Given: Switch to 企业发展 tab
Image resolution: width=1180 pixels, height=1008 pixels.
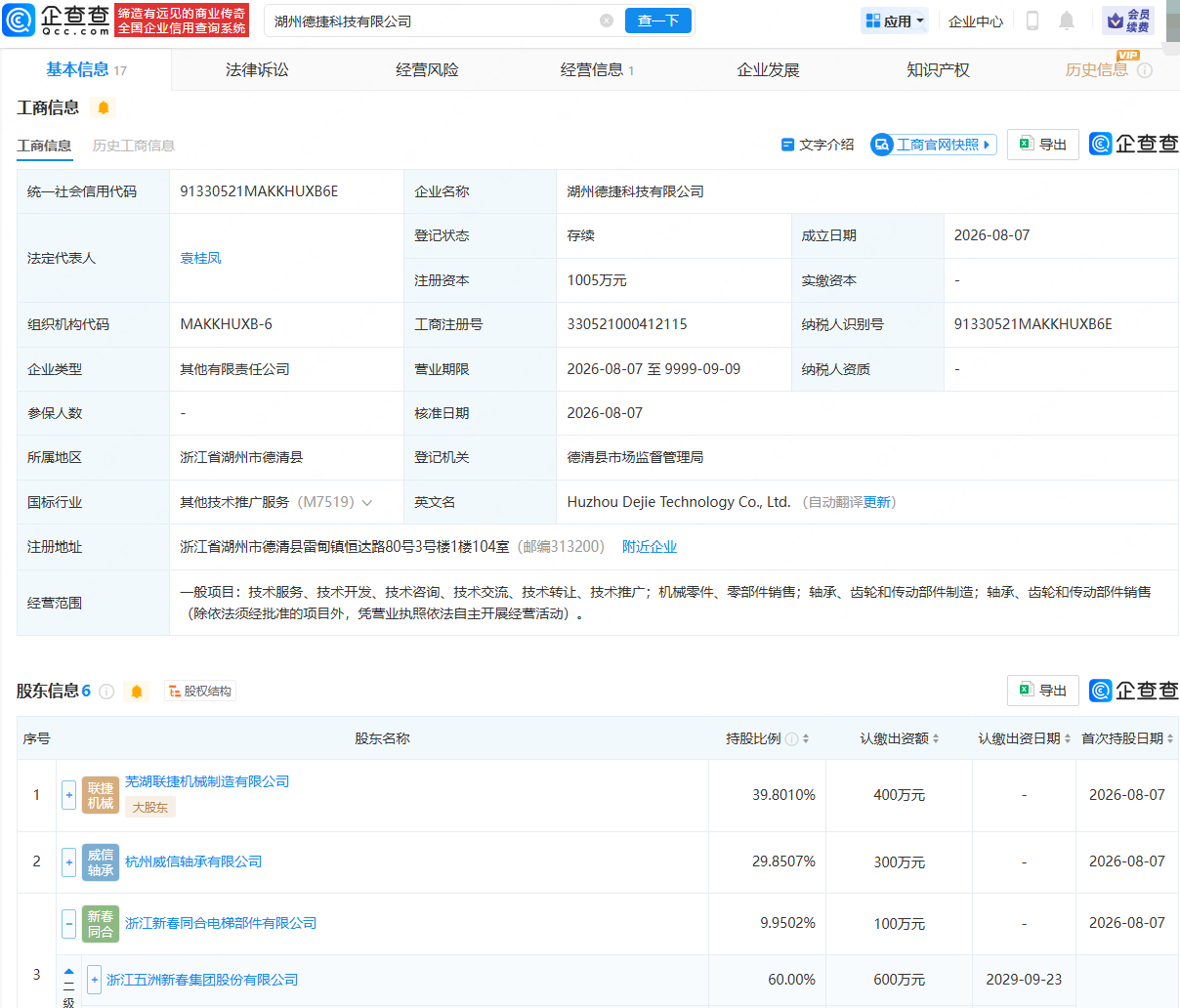Looking at the screenshot, I should click(768, 69).
